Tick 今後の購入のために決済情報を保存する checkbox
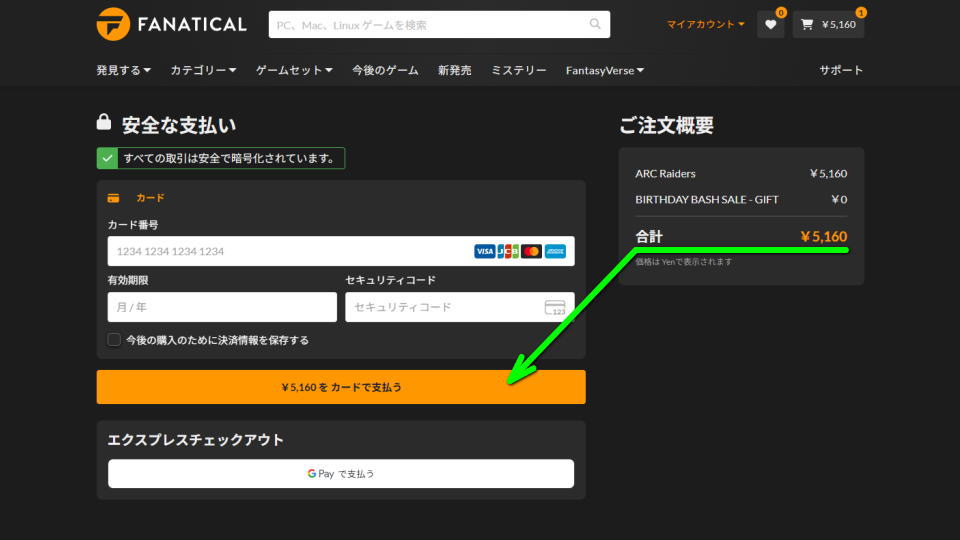Image resolution: width=960 pixels, height=540 pixels. (114, 340)
